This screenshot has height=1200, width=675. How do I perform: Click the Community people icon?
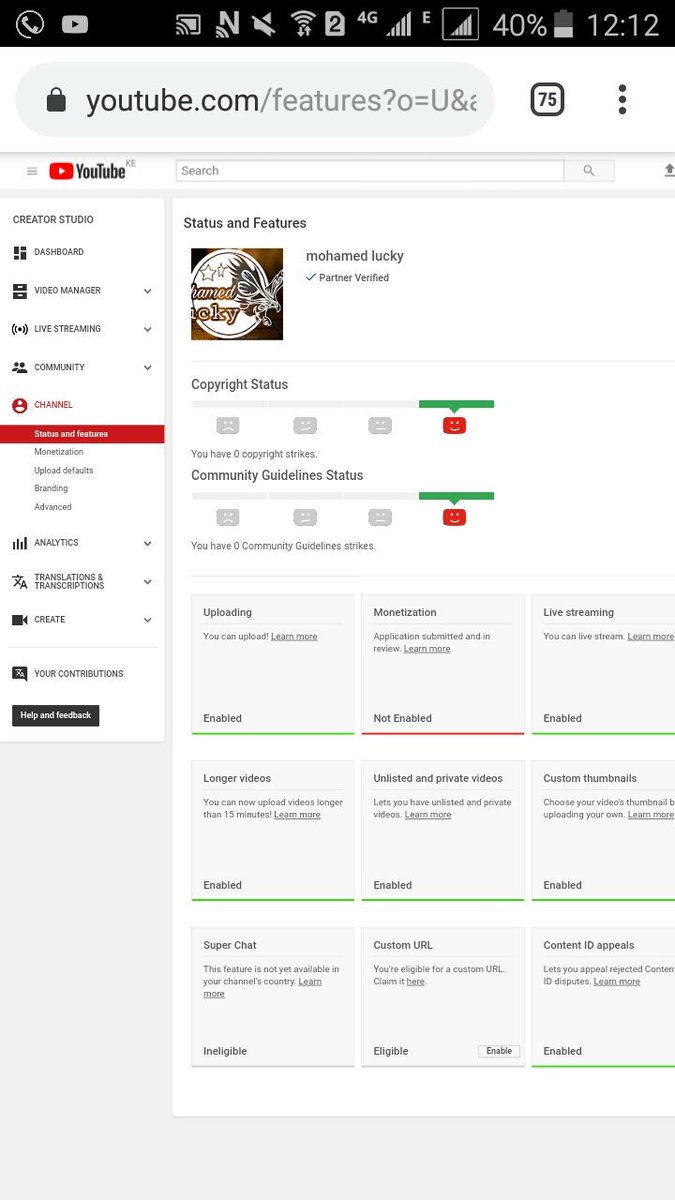pyautogui.click(x=20, y=367)
